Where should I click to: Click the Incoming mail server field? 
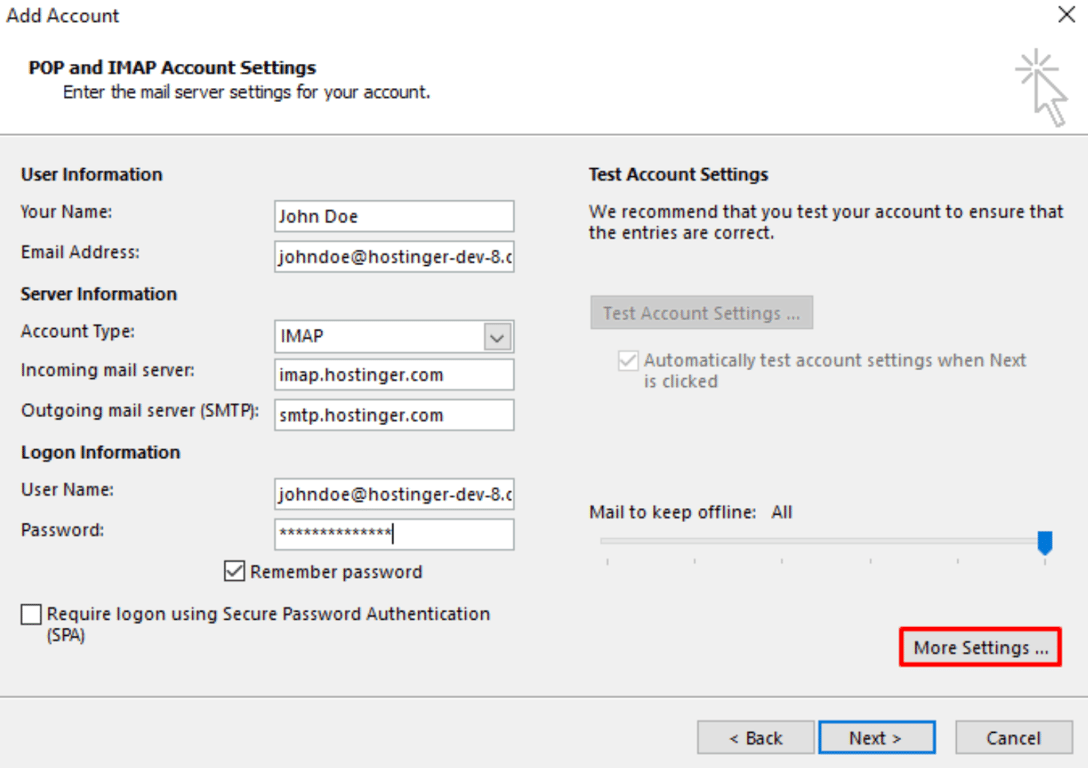pyautogui.click(x=393, y=375)
